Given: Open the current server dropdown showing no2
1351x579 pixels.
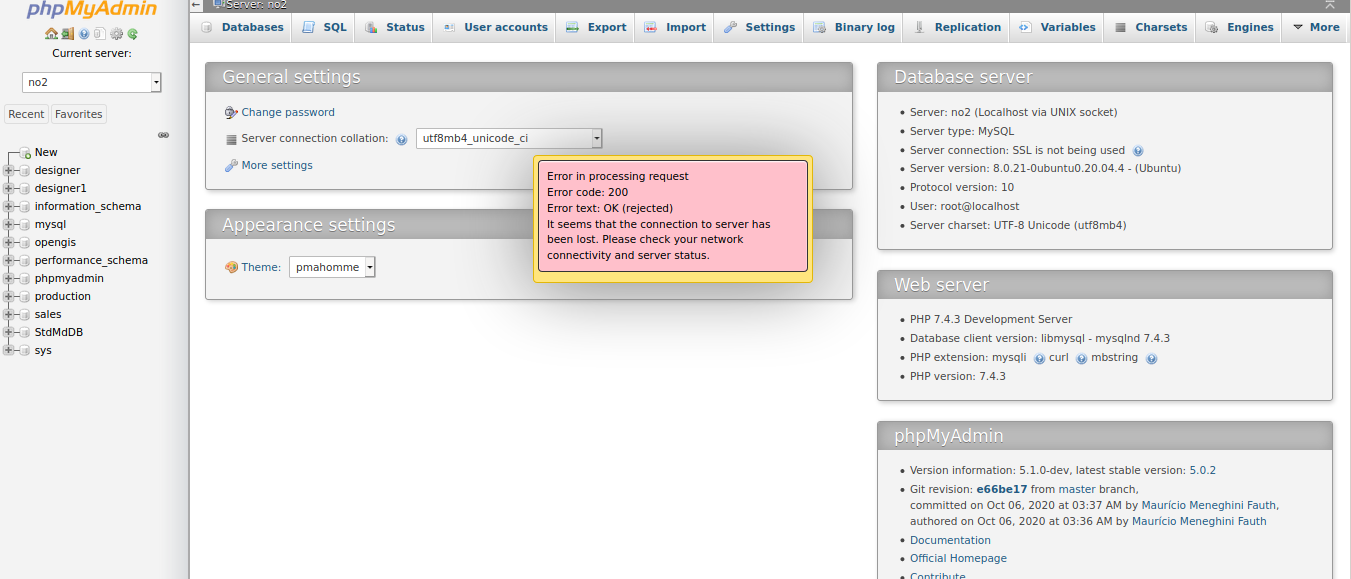Looking at the screenshot, I should click(92, 83).
